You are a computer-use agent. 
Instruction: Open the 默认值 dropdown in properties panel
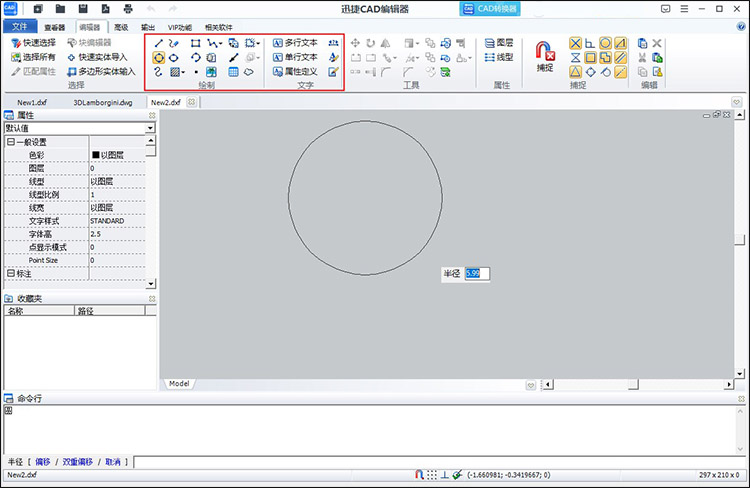[x=150, y=128]
